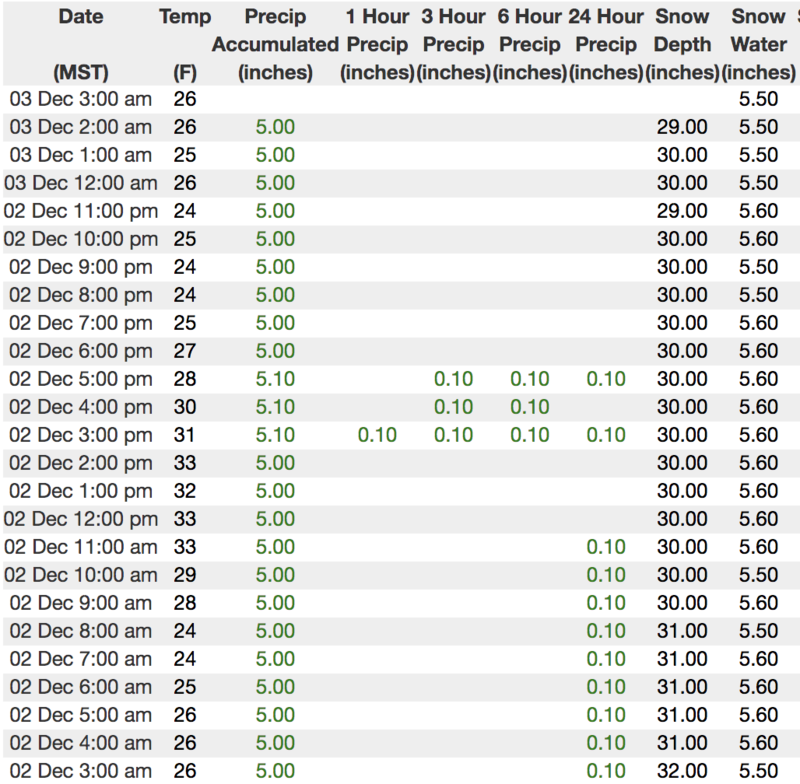This screenshot has height=784, width=800.
Task: Select the Temp column header
Action: pos(184,17)
